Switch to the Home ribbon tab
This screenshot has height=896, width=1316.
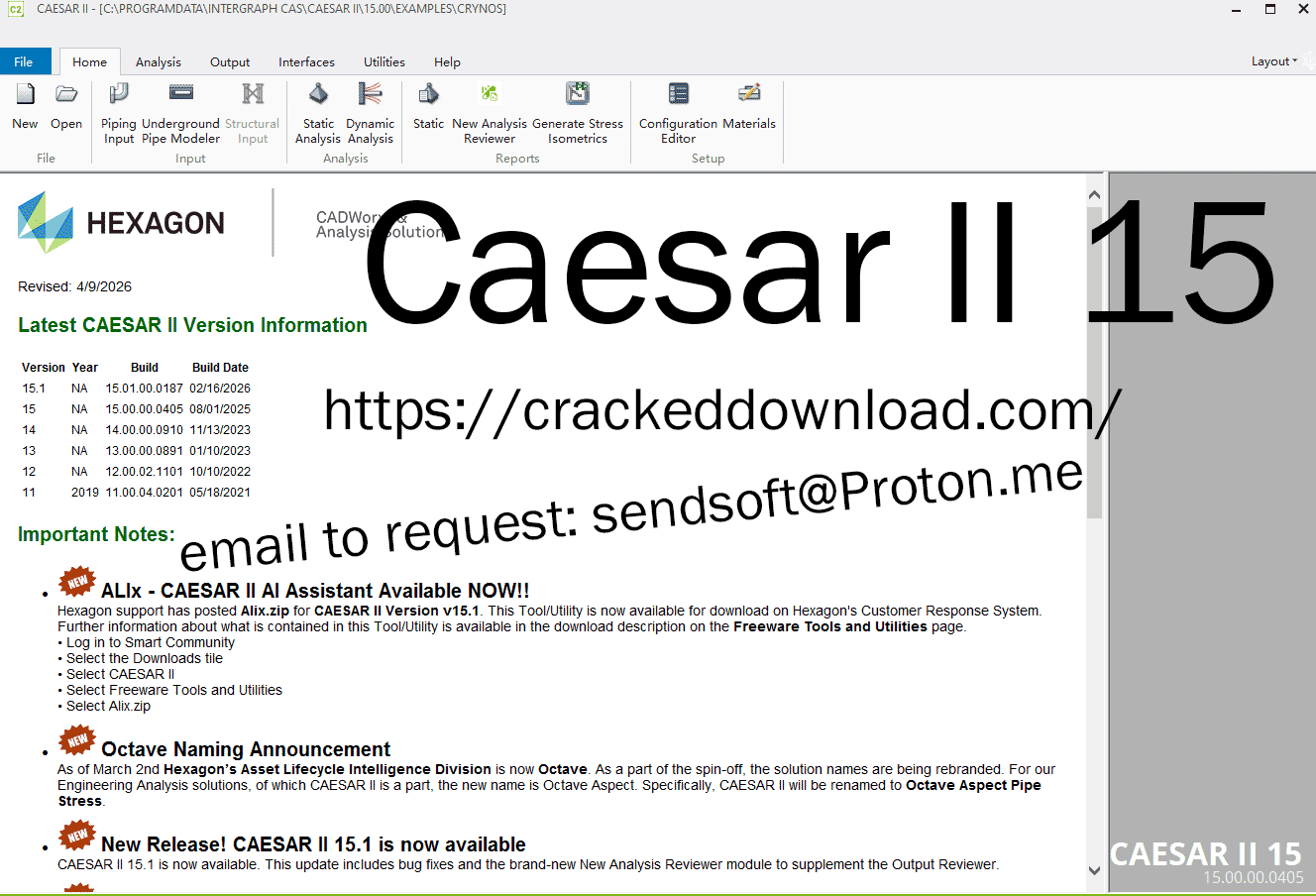tap(89, 61)
